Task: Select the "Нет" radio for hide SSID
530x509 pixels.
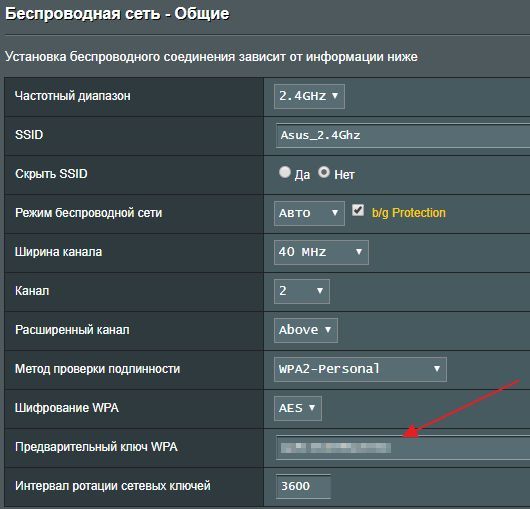Action: (x=324, y=172)
